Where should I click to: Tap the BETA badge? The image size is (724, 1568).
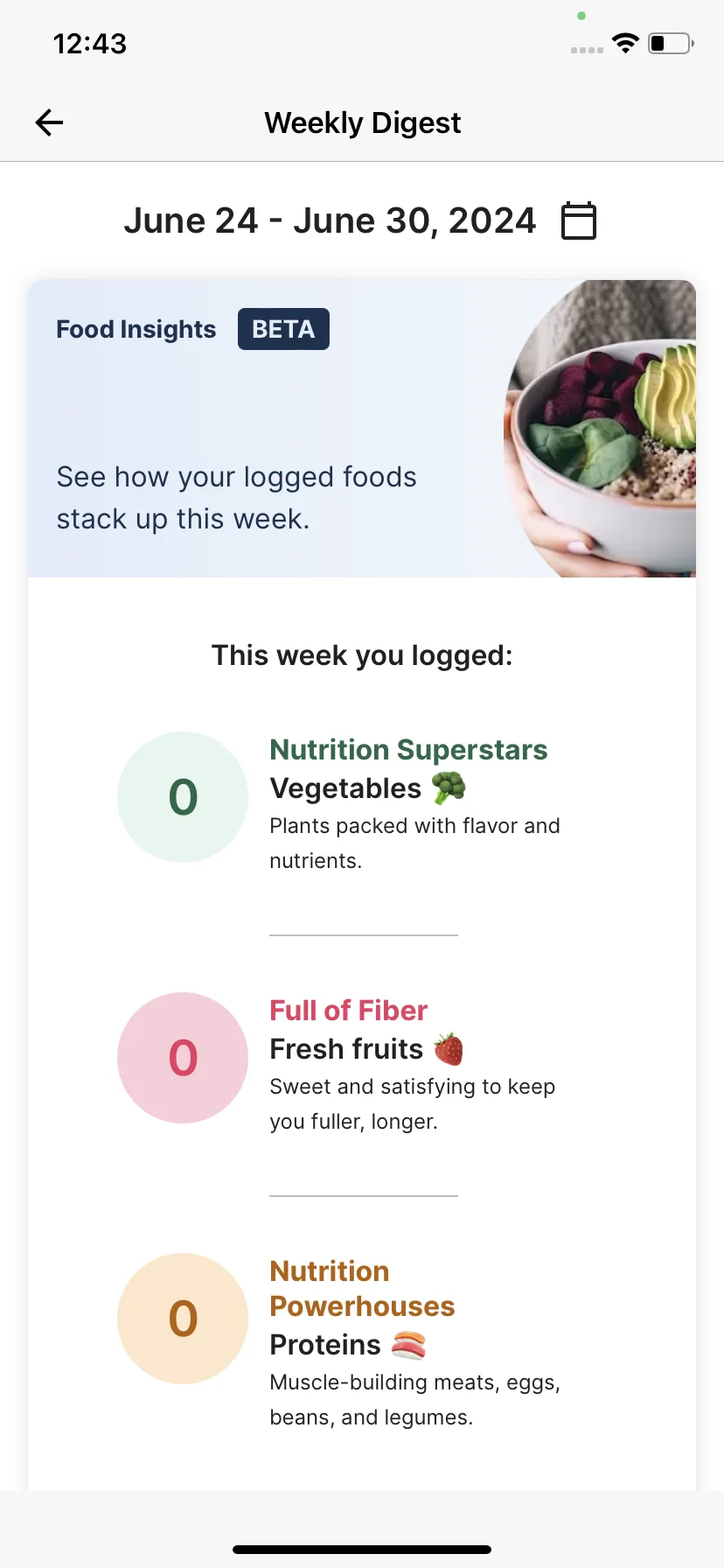pos(283,329)
